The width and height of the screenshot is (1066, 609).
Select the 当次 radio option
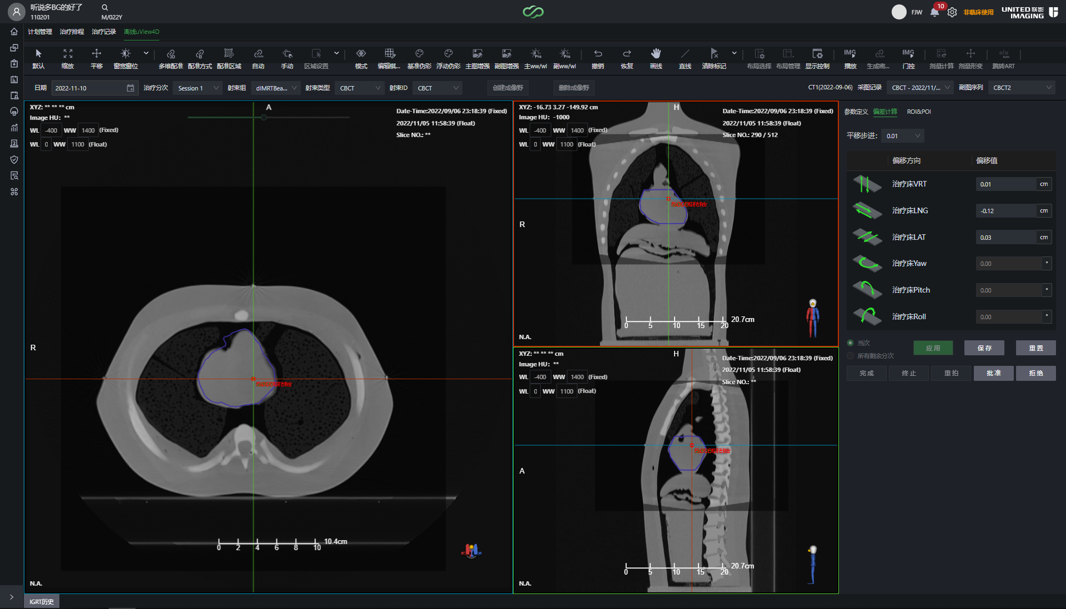(850, 343)
